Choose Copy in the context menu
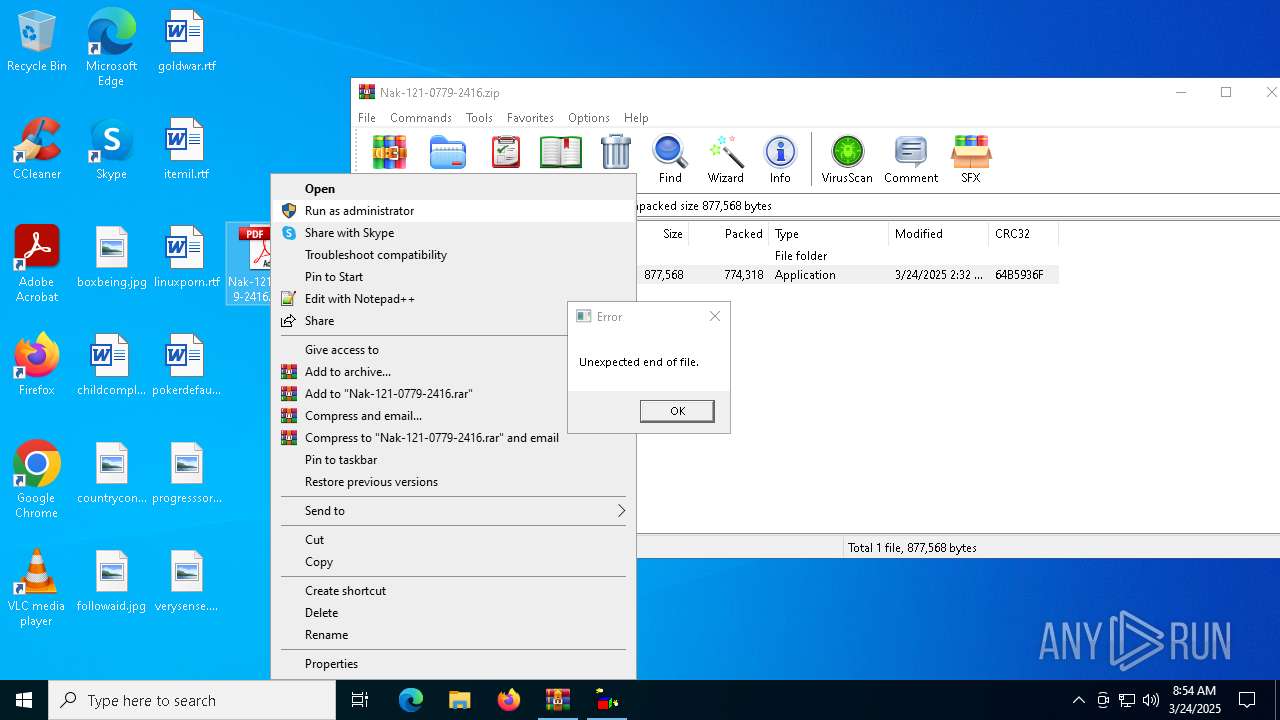The image size is (1280, 720). click(453, 562)
